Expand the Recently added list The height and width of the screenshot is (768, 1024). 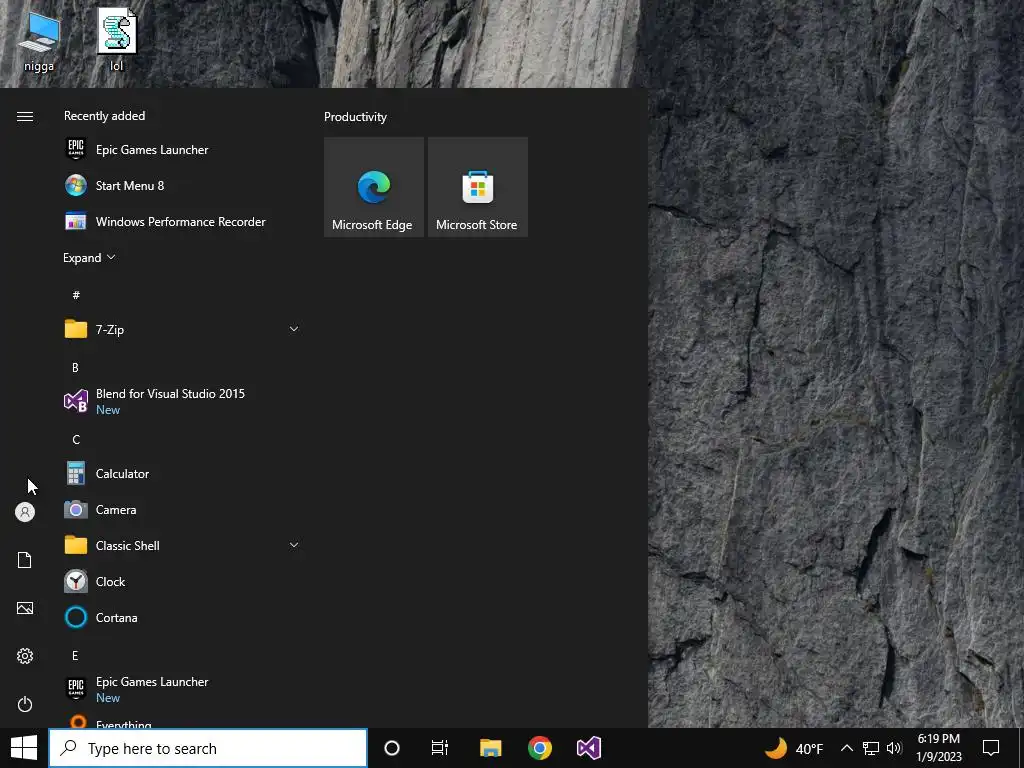coord(89,258)
